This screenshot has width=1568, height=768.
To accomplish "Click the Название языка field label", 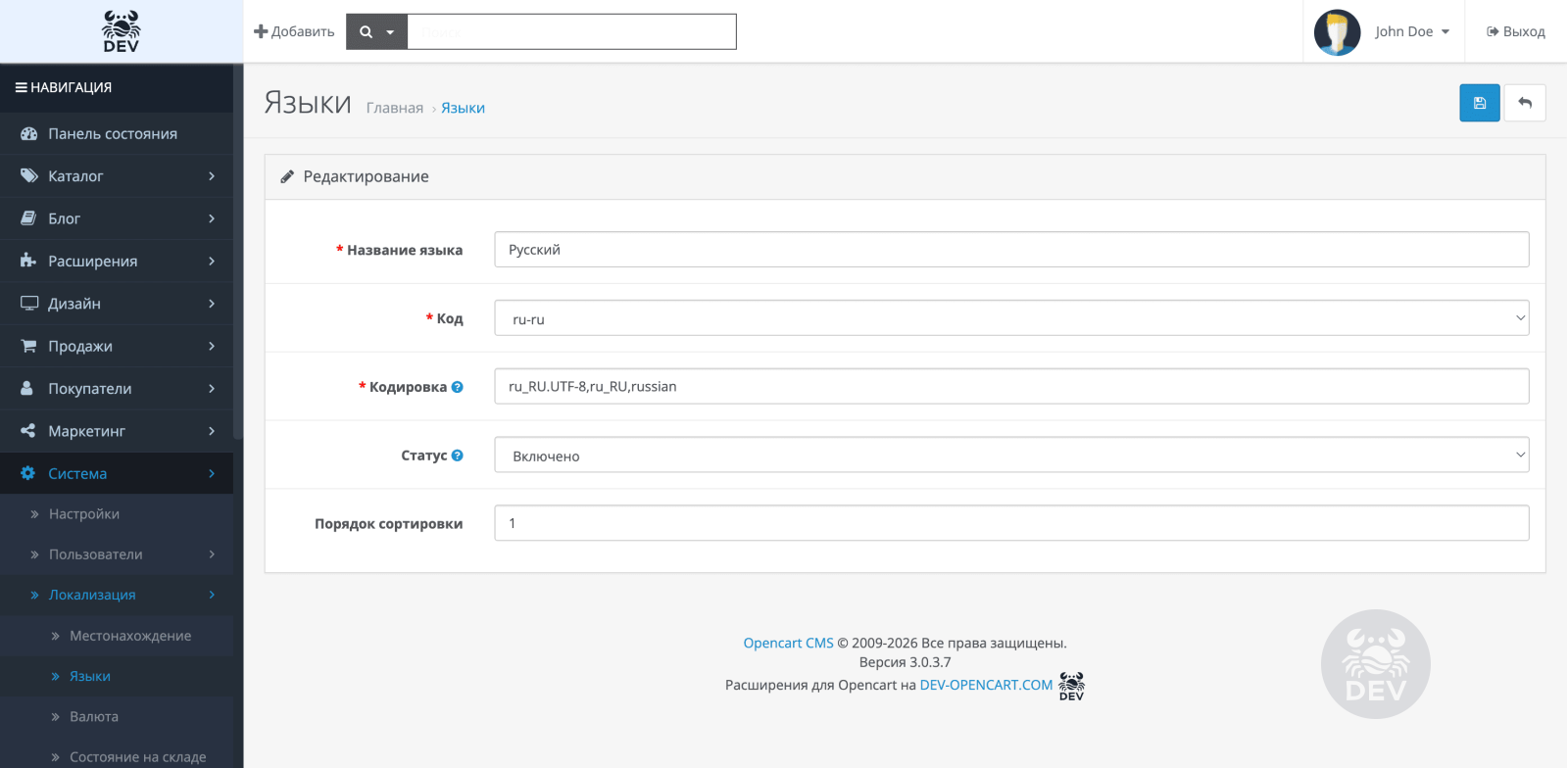I will coord(405,250).
